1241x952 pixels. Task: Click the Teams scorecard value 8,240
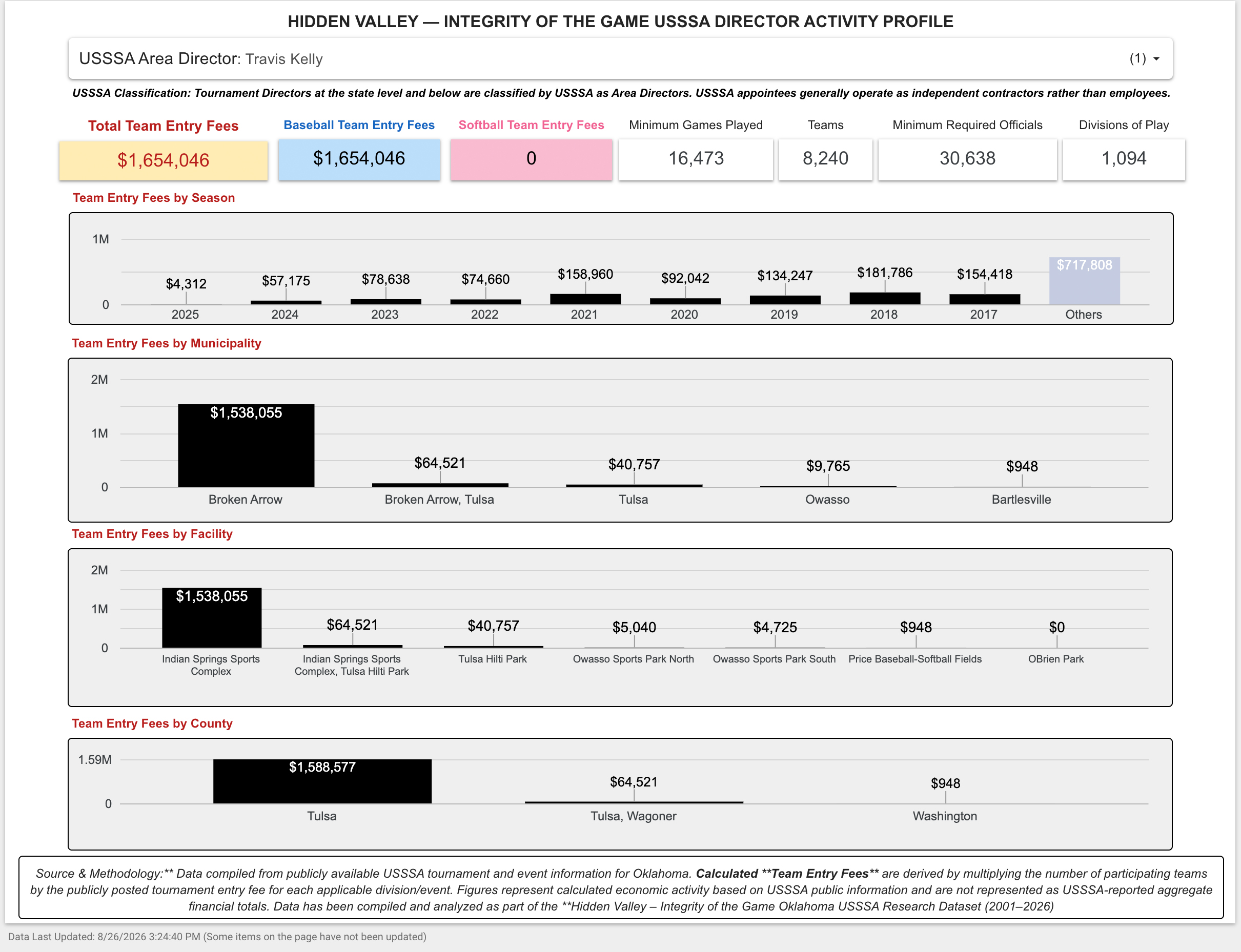click(x=825, y=159)
